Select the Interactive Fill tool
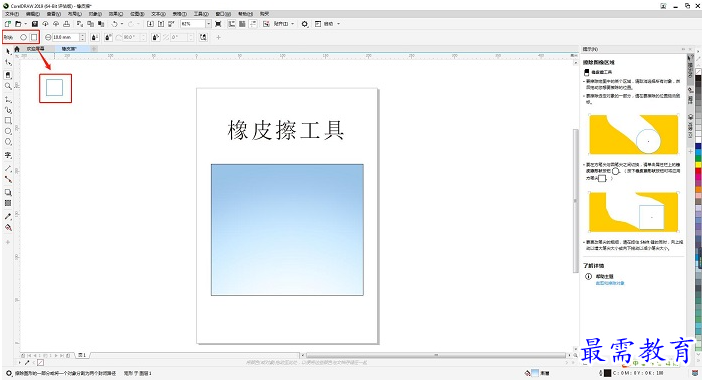This screenshot has width=702, height=382. (x=8, y=227)
